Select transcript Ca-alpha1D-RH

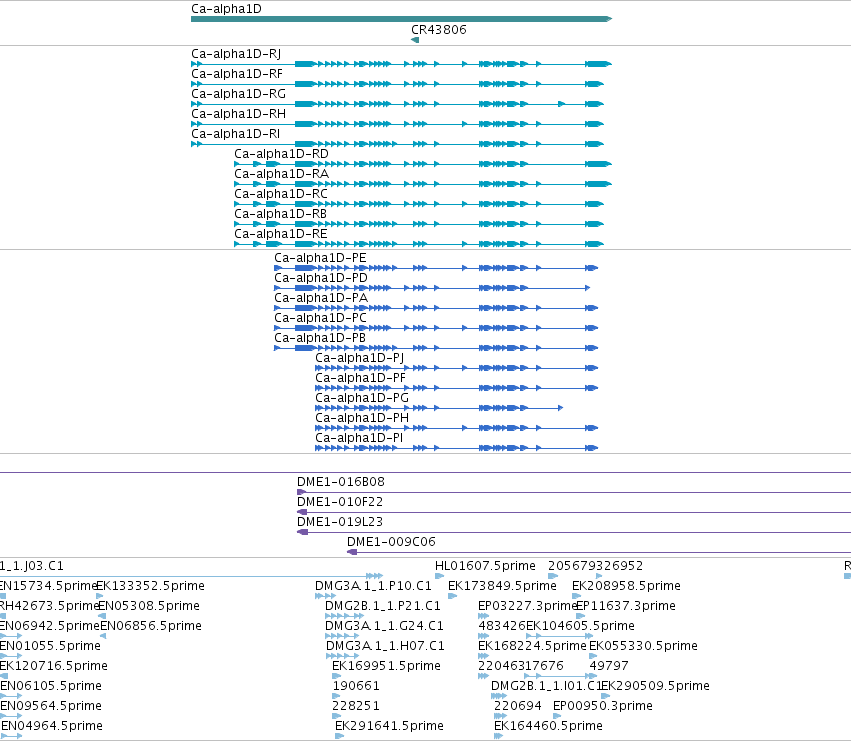[238, 114]
